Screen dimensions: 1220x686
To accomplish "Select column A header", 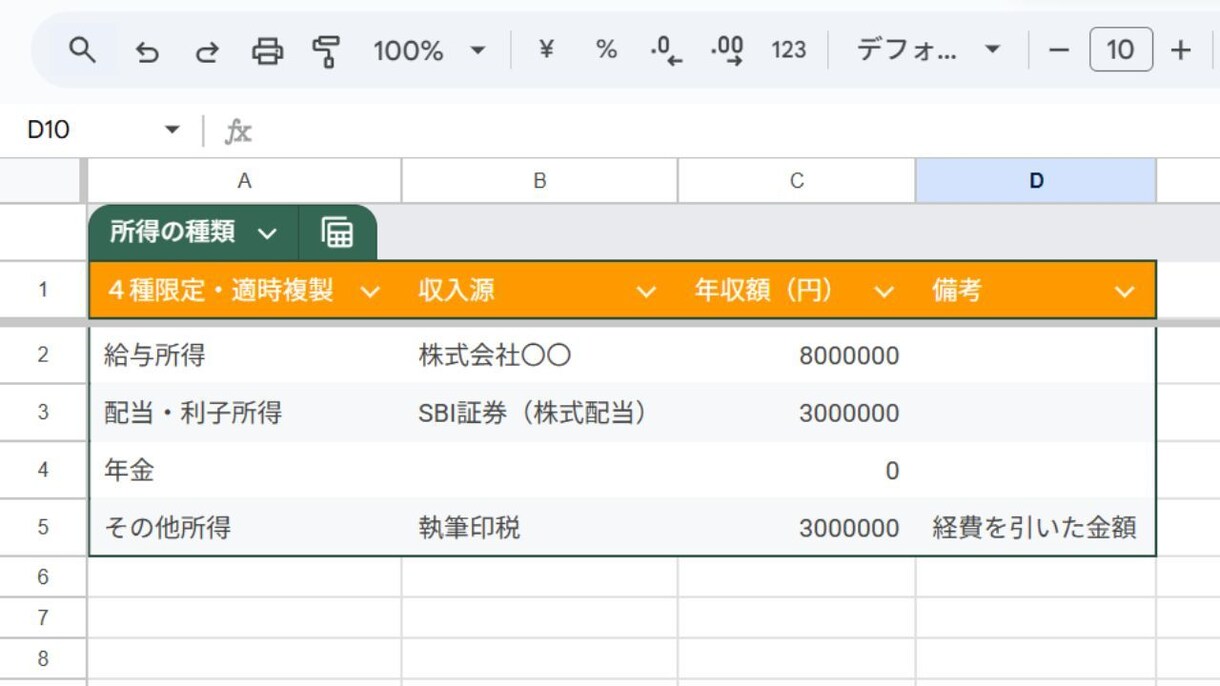I will click(244, 181).
